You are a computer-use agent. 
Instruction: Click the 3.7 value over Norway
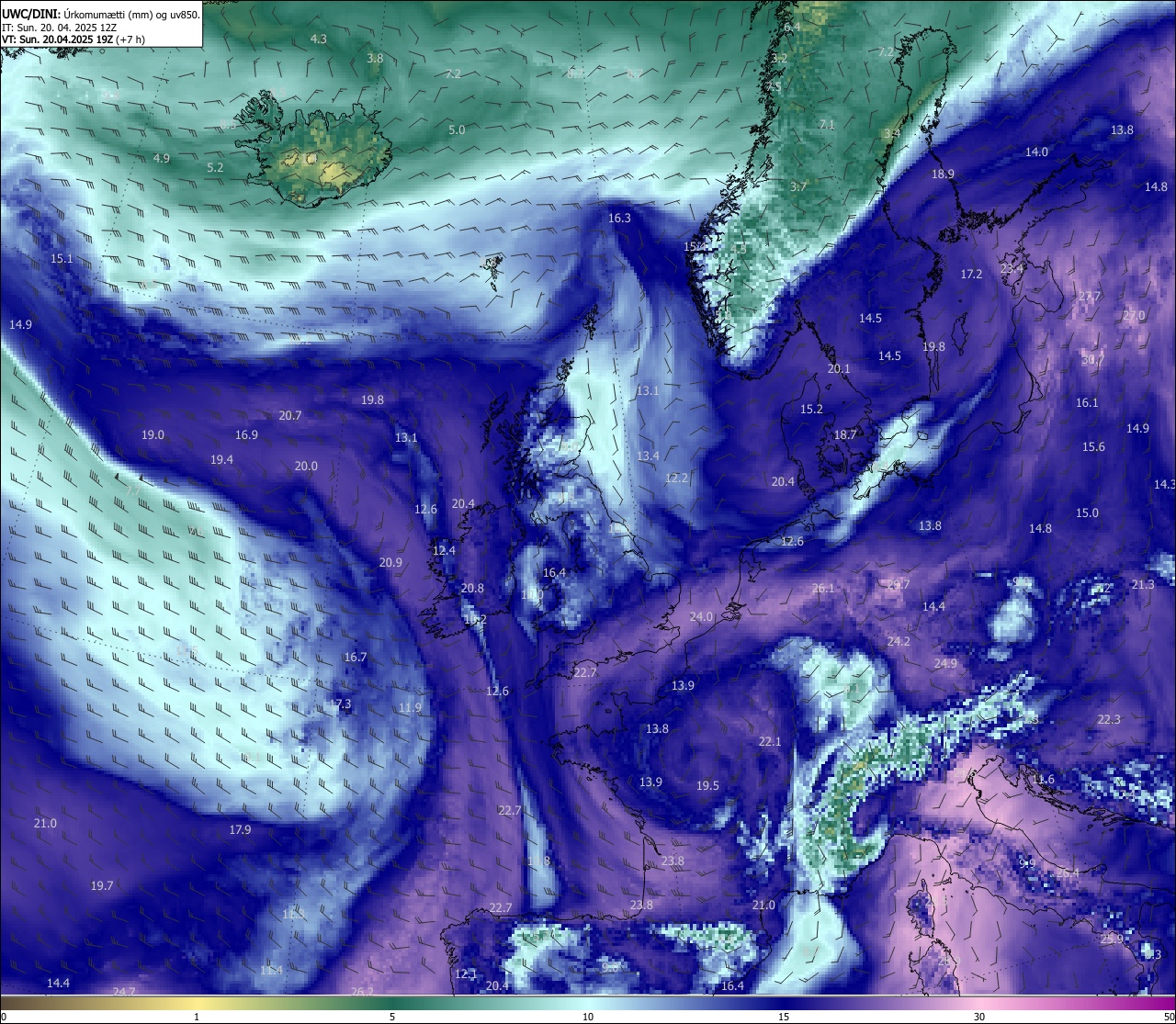[x=798, y=187]
